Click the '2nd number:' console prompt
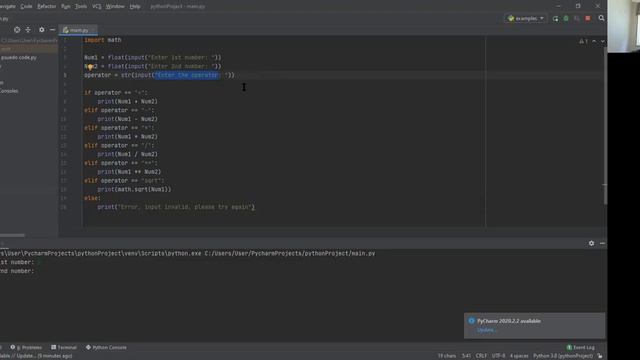 [17, 271]
